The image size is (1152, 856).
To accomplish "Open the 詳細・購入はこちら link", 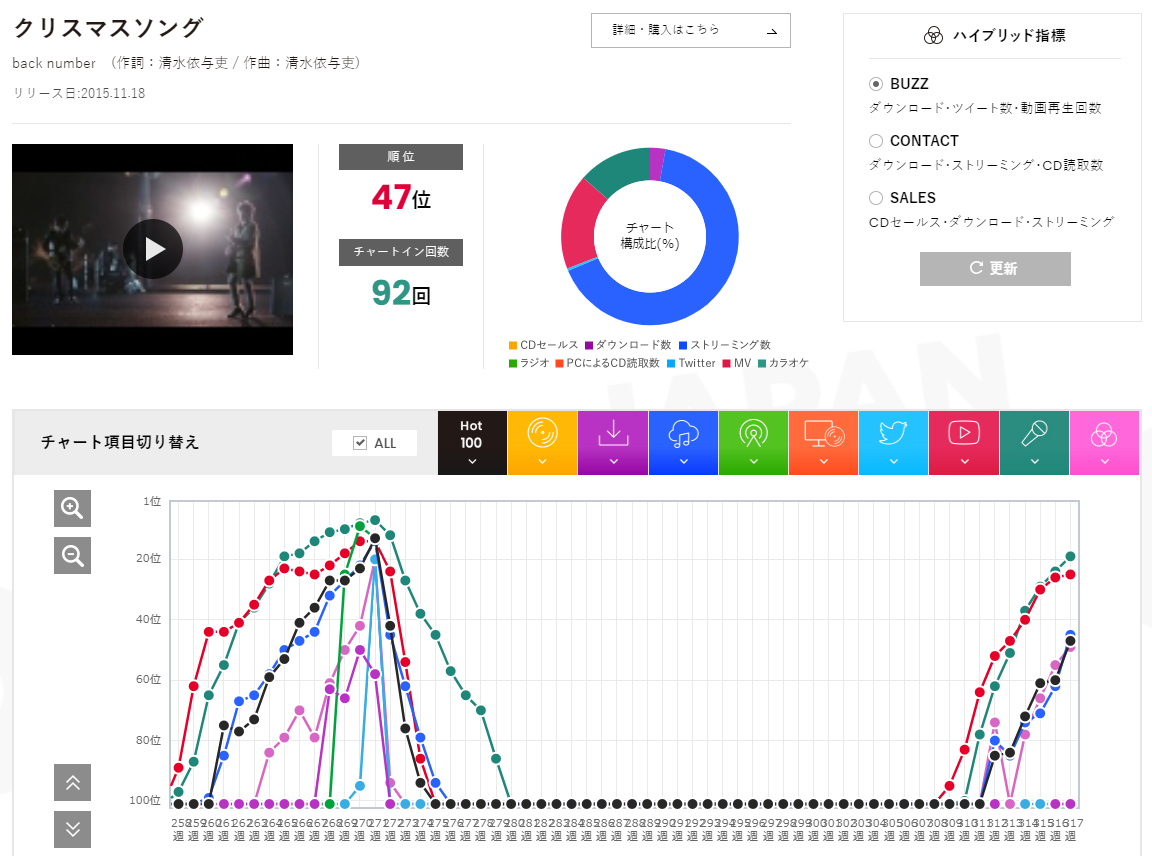I will click(691, 30).
